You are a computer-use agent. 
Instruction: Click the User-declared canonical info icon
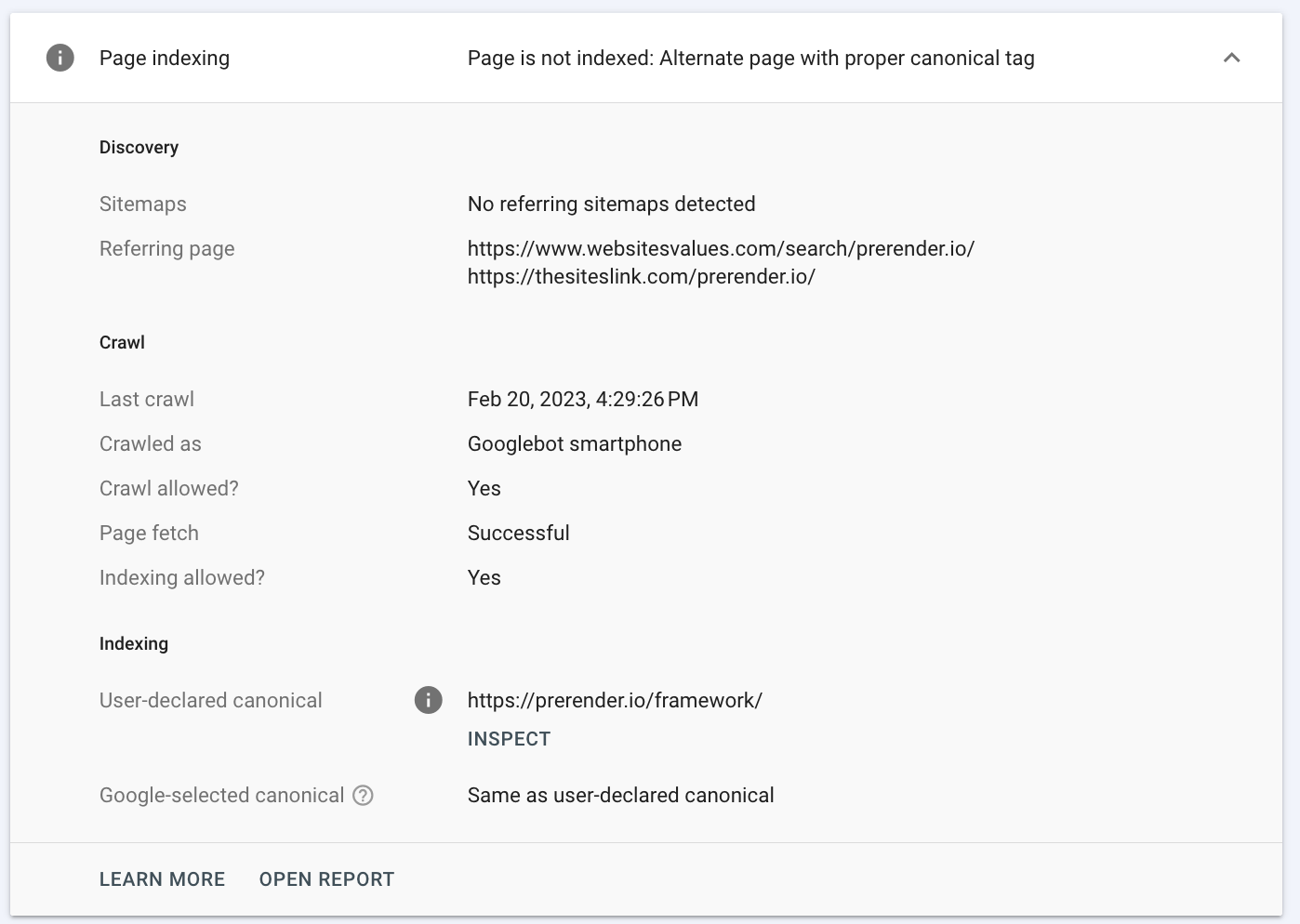428,700
